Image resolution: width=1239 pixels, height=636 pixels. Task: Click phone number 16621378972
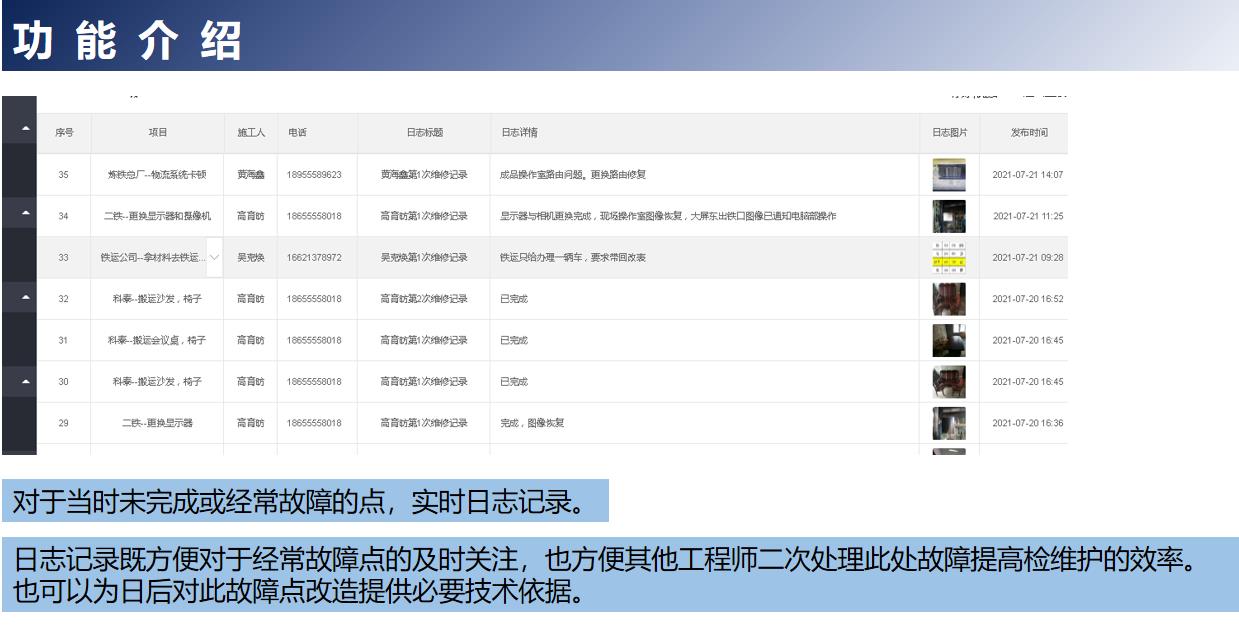tap(314, 258)
